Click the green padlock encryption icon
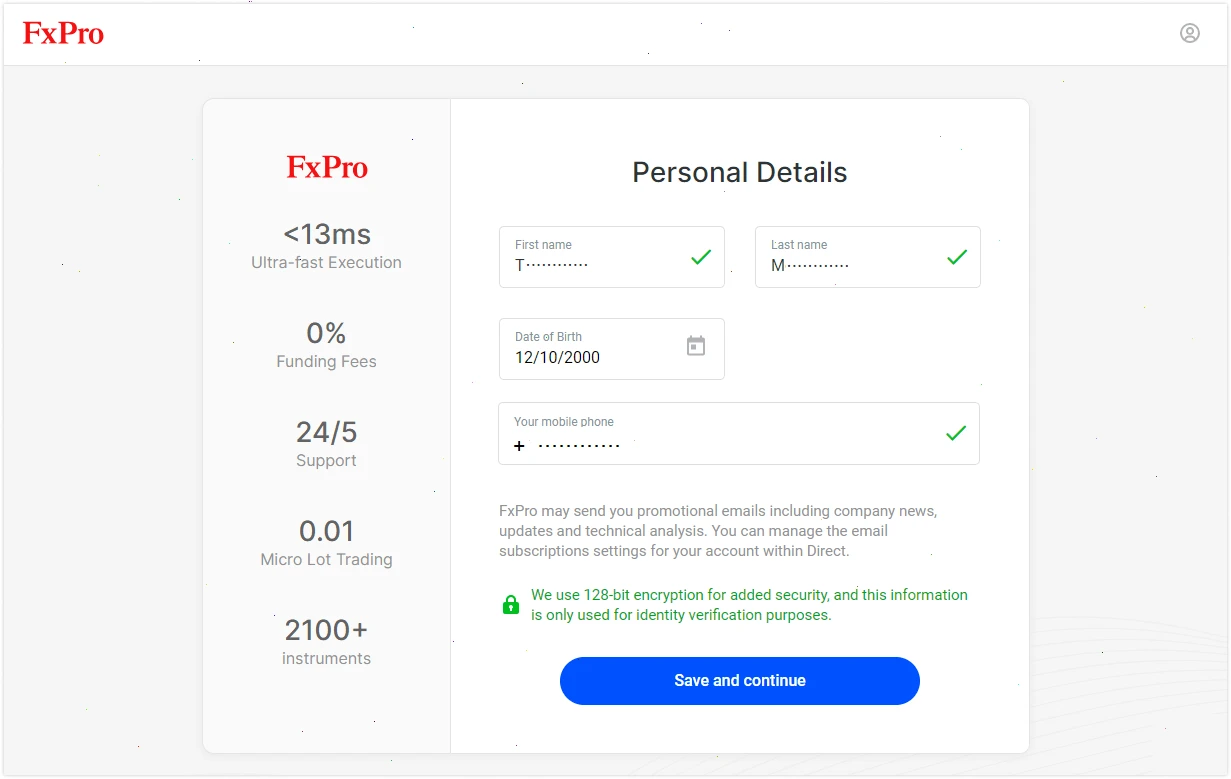This screenshot has width=1231, height=779. click(510, 604)
